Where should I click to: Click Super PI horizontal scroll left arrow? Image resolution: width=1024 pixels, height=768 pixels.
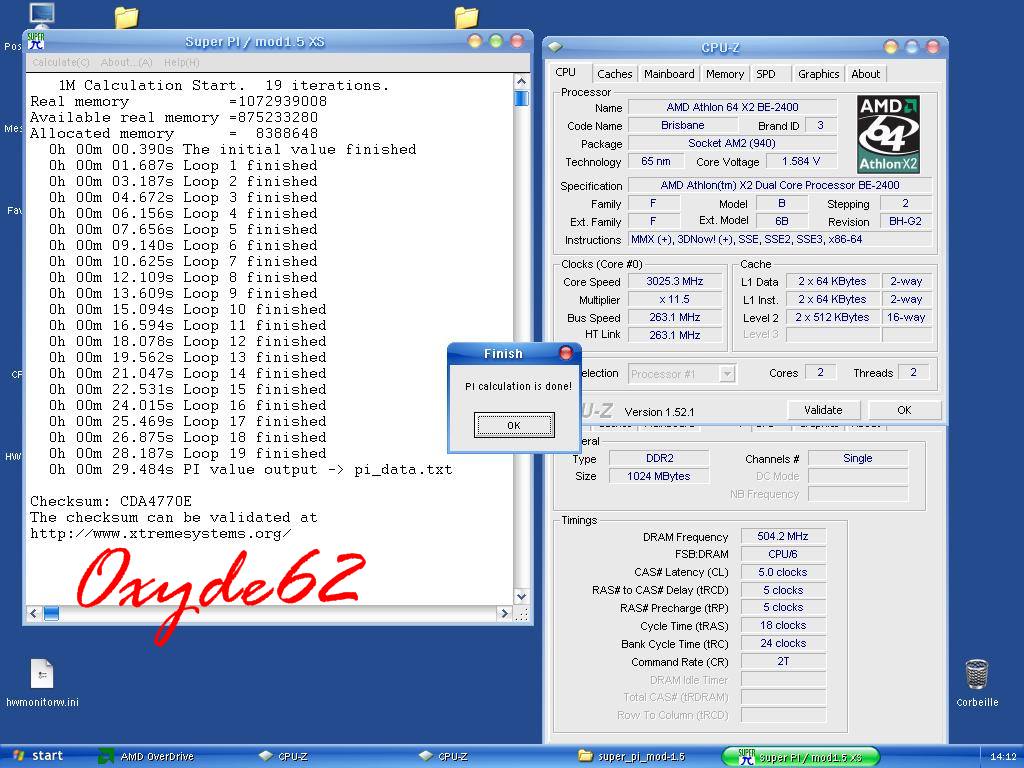click(x=34, y=613)
